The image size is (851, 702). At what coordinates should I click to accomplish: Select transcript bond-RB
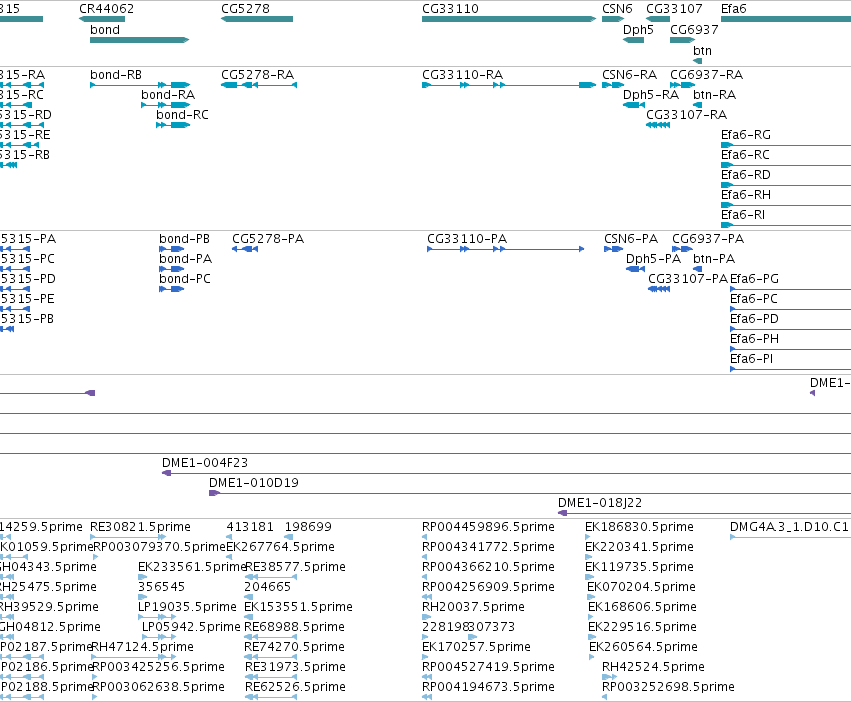click(140, 85)
